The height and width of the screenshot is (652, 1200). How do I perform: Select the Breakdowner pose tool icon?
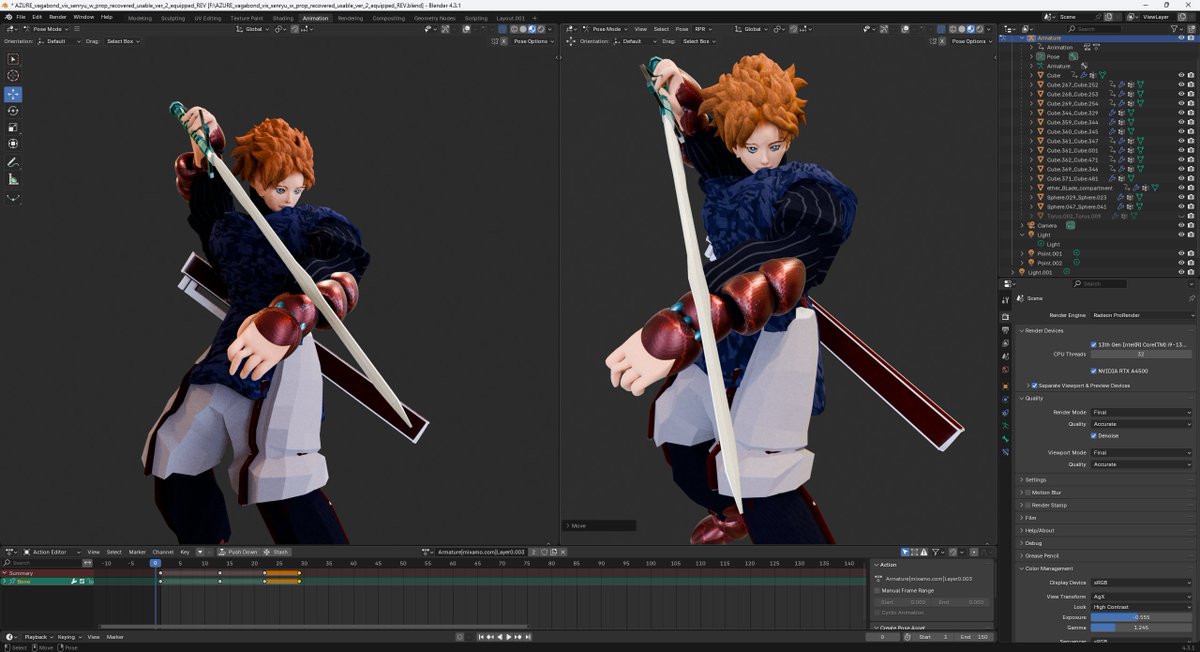click(13, 198)
